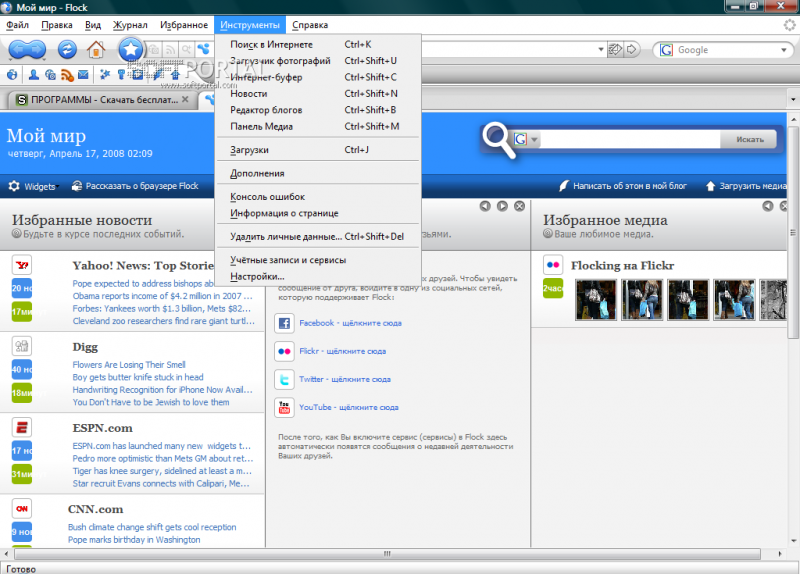Click the Google search box in toolbar
Viewport: 800px width, 574px height.
[724, 50]
